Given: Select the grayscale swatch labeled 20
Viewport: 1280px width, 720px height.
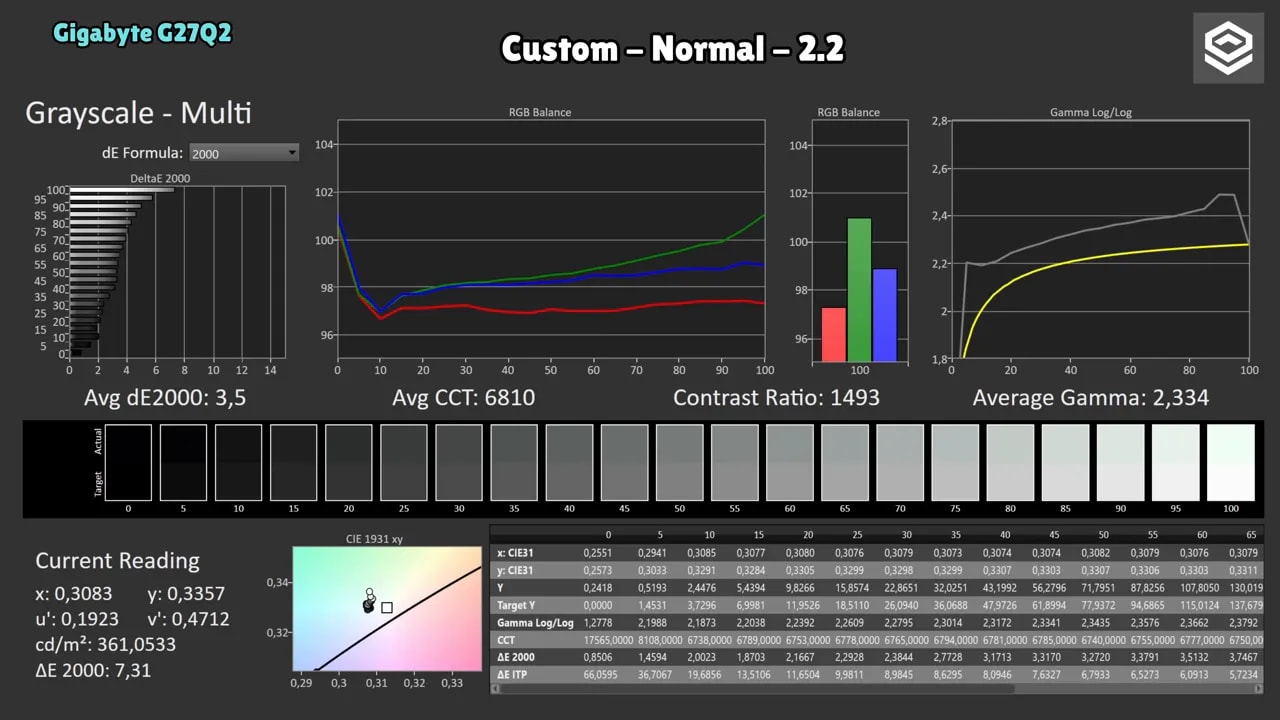Looking at the screenshot, I should point(348,462).
